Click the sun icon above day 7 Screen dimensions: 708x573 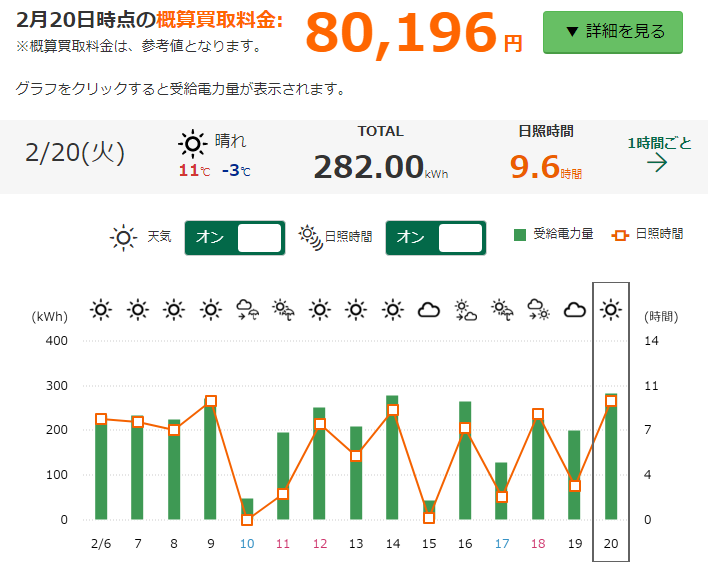coord(138,310)
